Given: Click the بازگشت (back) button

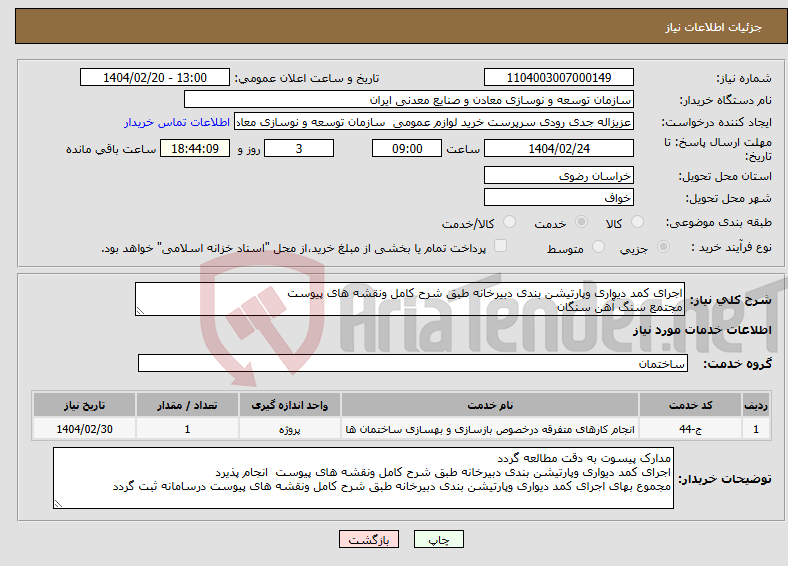Looking at the screenshot, I should [x=369, y=539].
